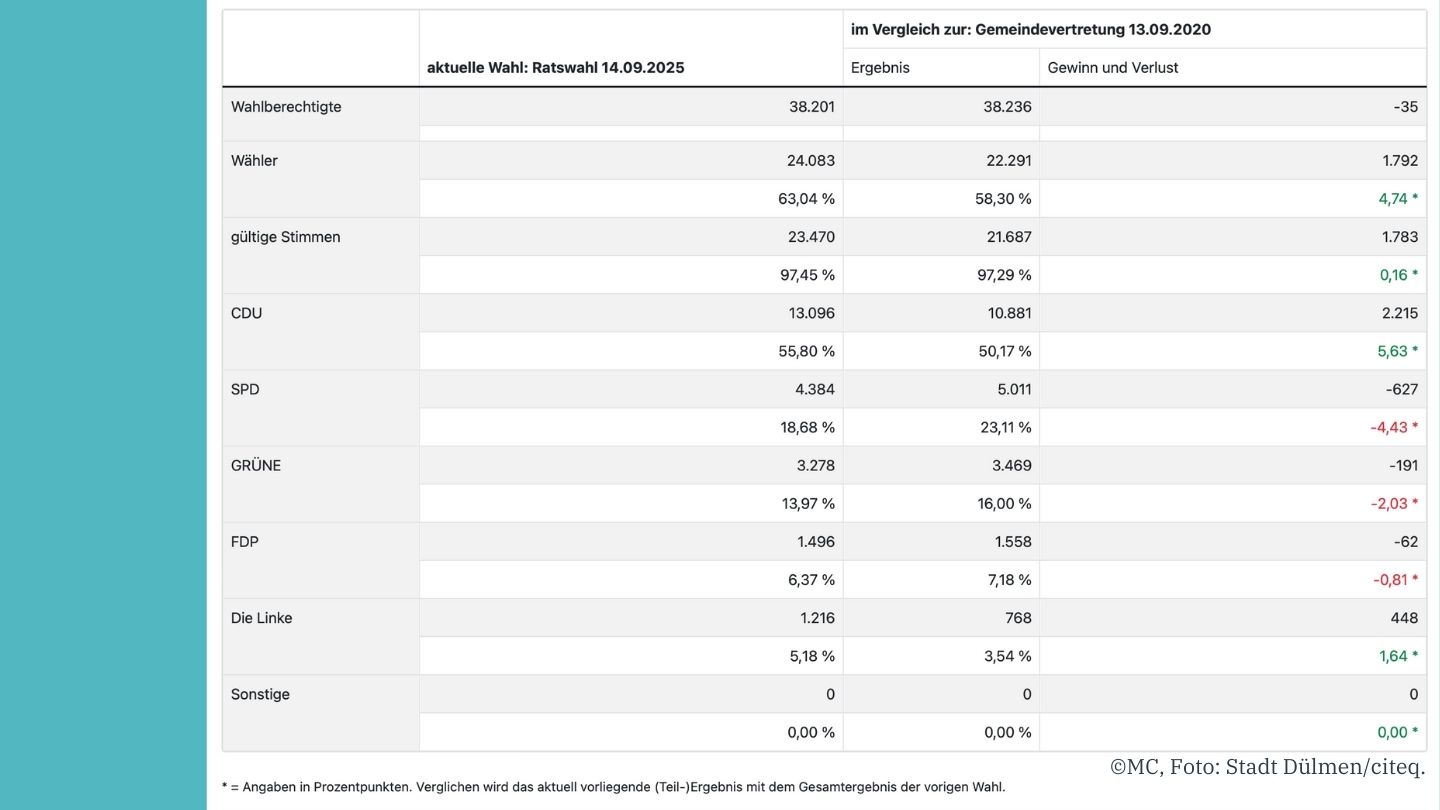Viewport: 1440px width, 810px height.
Task: Select the 'Wähler' row label
Action: pos(254,161)
